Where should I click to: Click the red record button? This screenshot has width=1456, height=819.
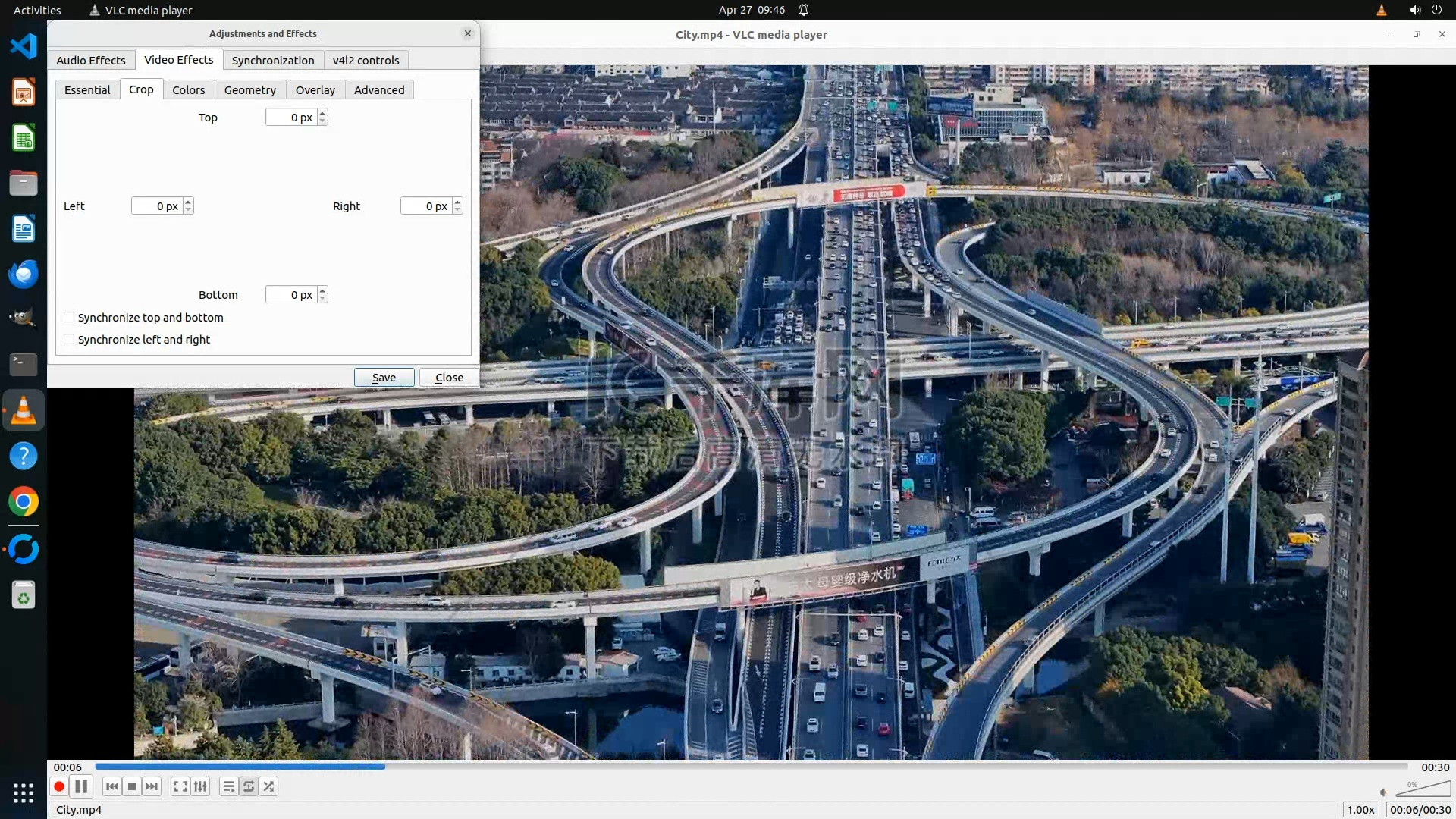[58, 786]
